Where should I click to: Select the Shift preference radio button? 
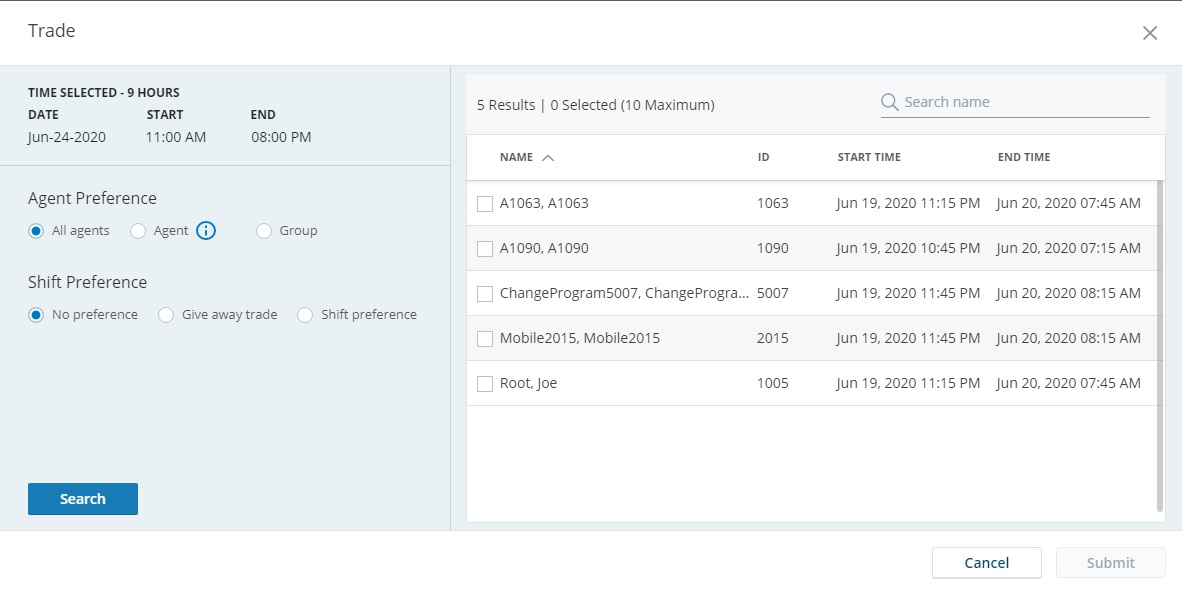point(305,315)
